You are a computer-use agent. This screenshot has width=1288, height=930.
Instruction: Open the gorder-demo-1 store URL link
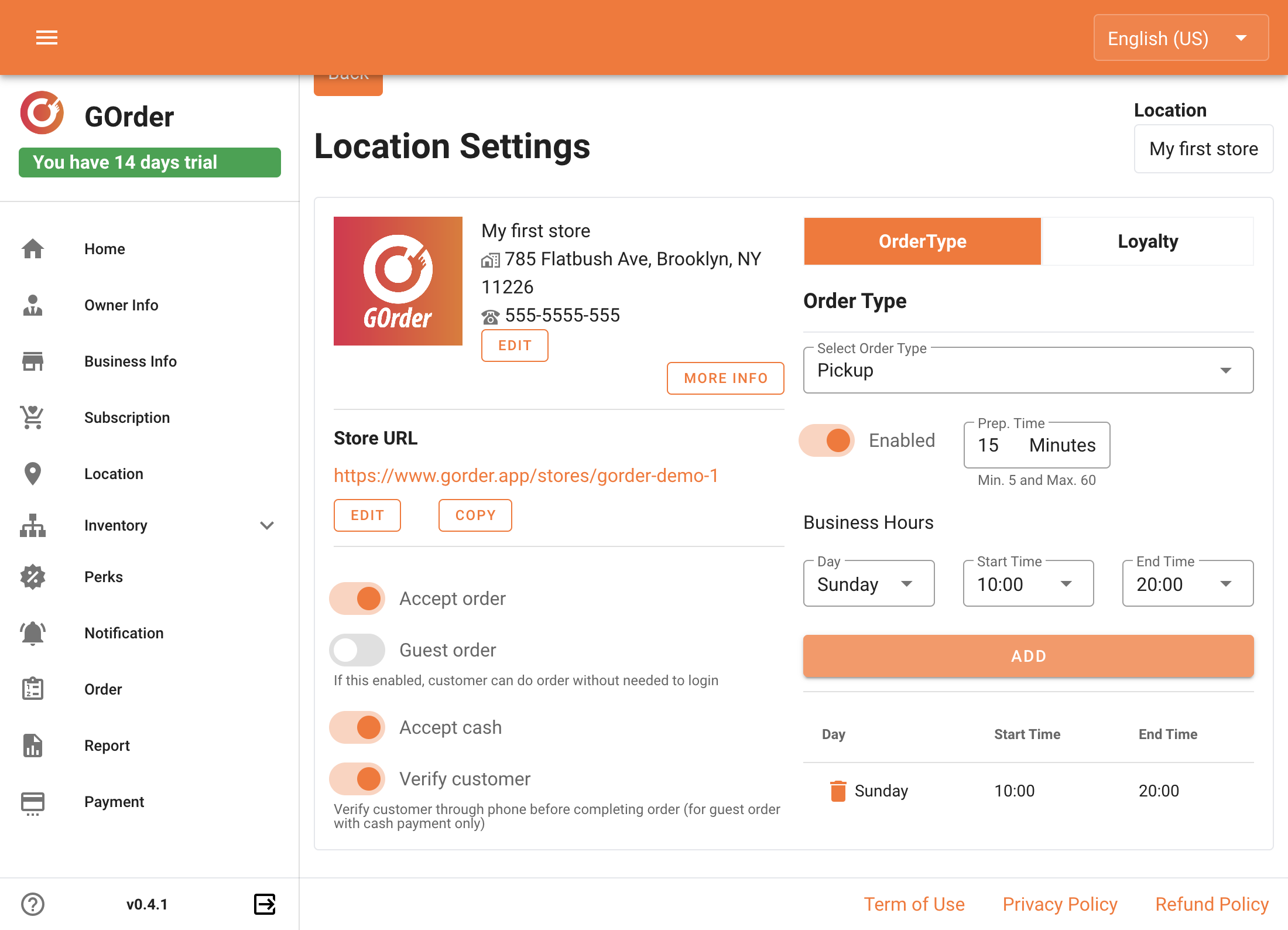526,476
